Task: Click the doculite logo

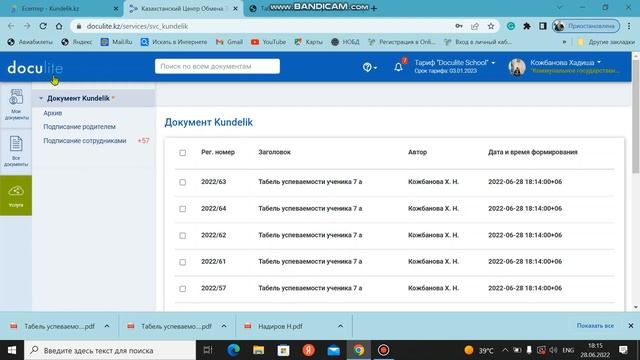Action: point(35,68)
